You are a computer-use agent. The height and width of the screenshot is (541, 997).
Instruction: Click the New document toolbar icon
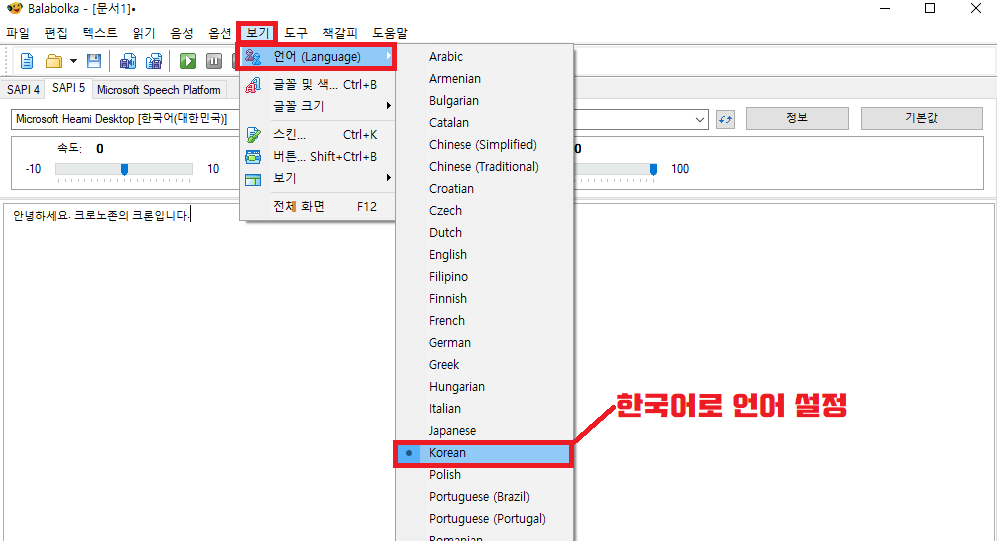click(27, 61)
